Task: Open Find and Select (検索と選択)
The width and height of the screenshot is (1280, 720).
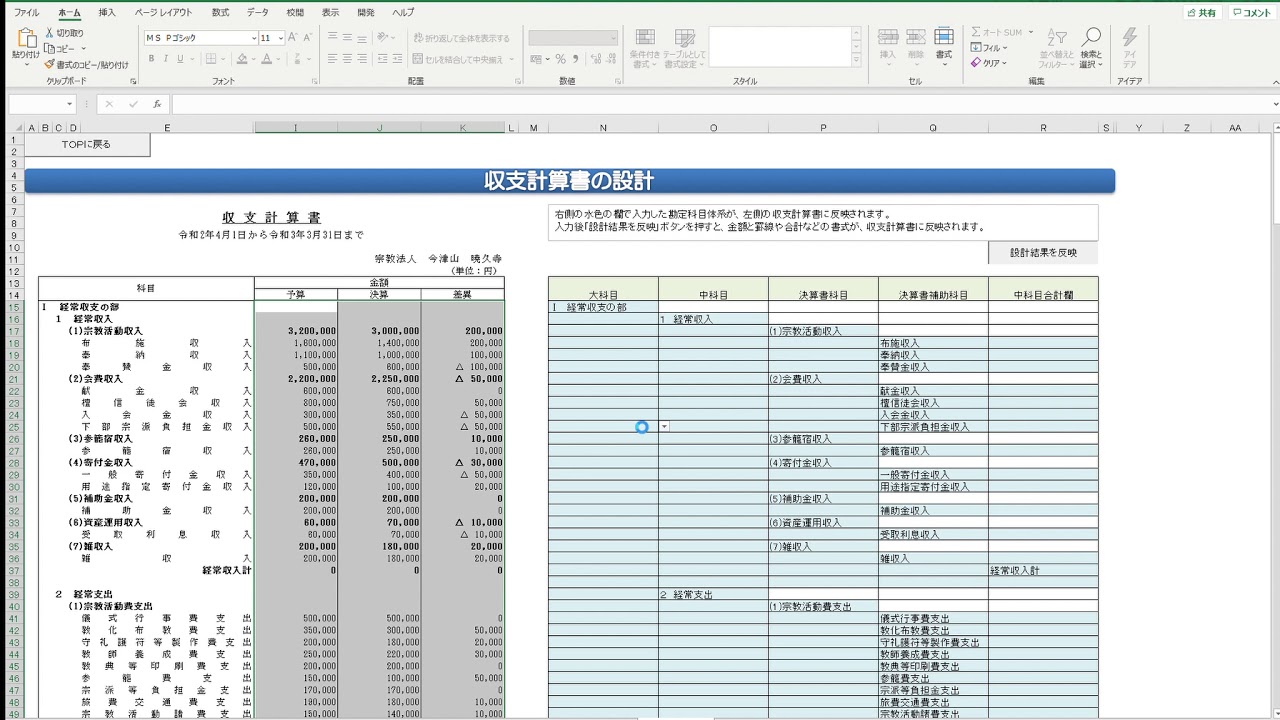Action: tap(1091, 48)
